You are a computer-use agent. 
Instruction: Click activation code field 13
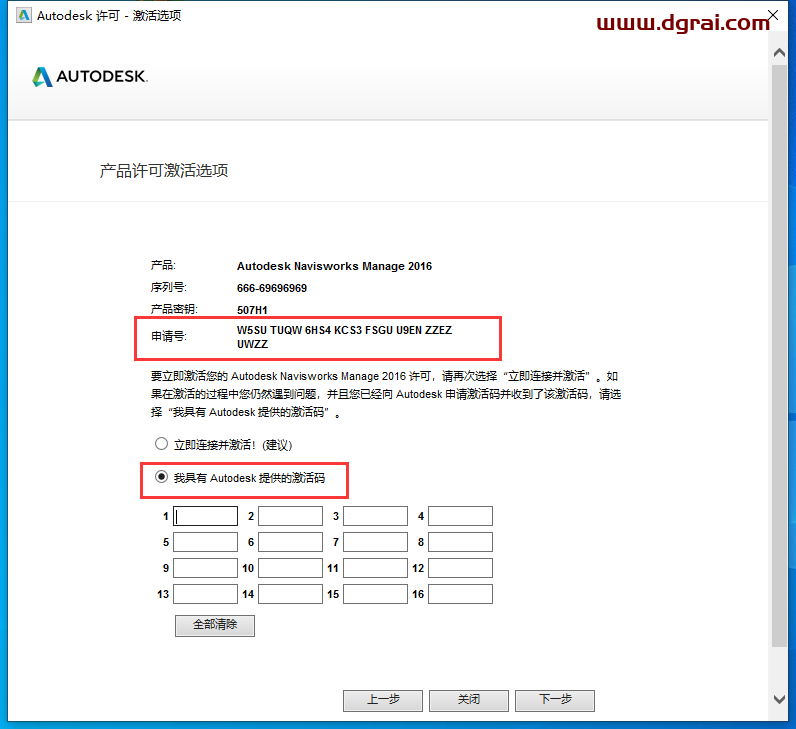click(x=206, y=594)
